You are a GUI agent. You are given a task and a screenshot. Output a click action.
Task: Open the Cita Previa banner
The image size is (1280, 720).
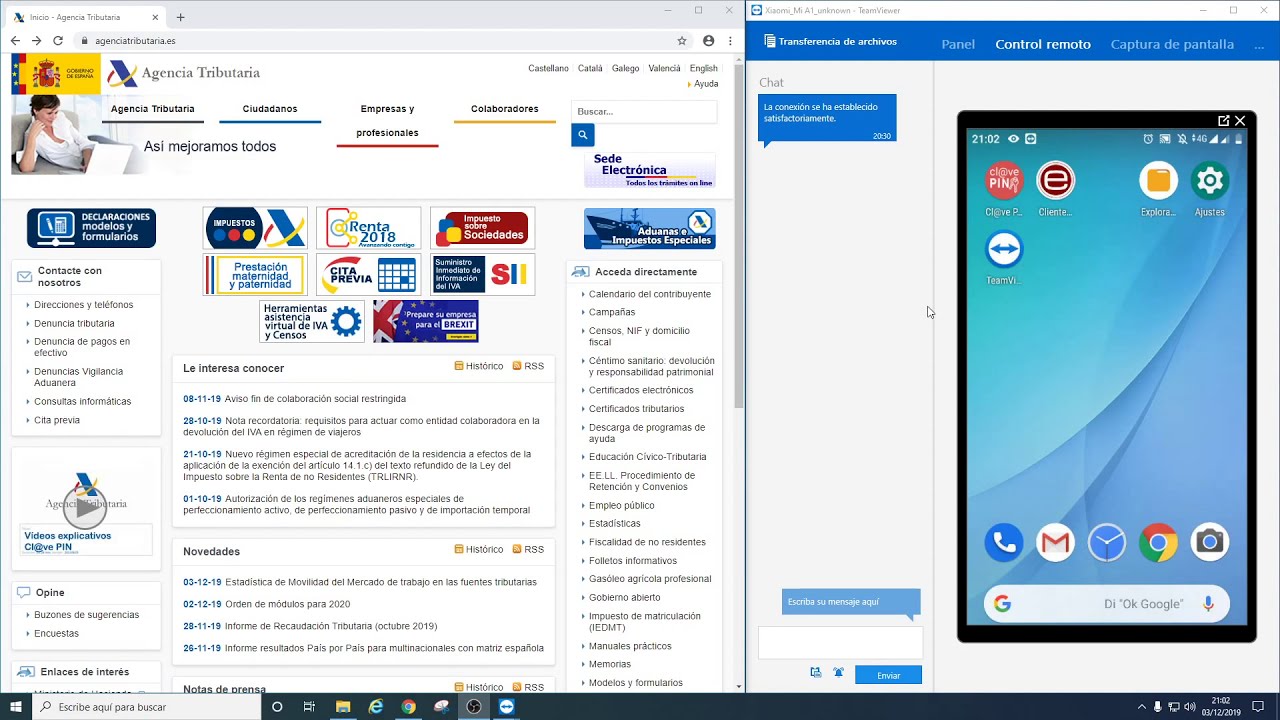(369, 275)
